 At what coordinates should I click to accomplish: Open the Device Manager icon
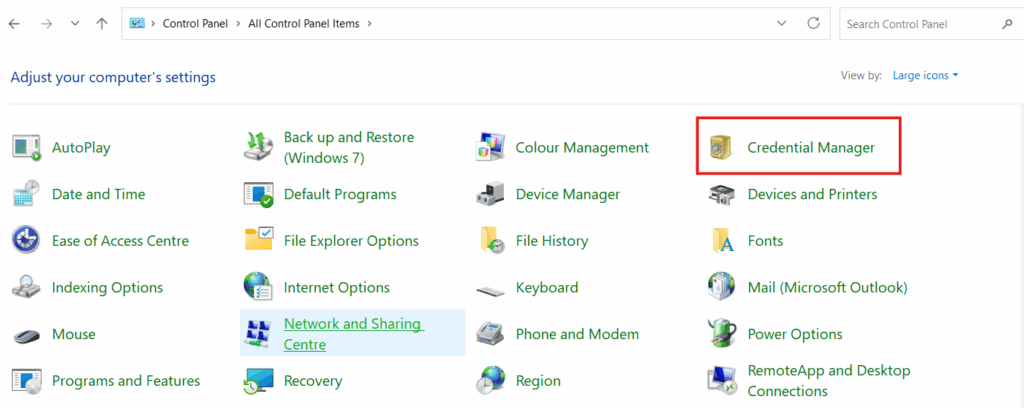490,194
